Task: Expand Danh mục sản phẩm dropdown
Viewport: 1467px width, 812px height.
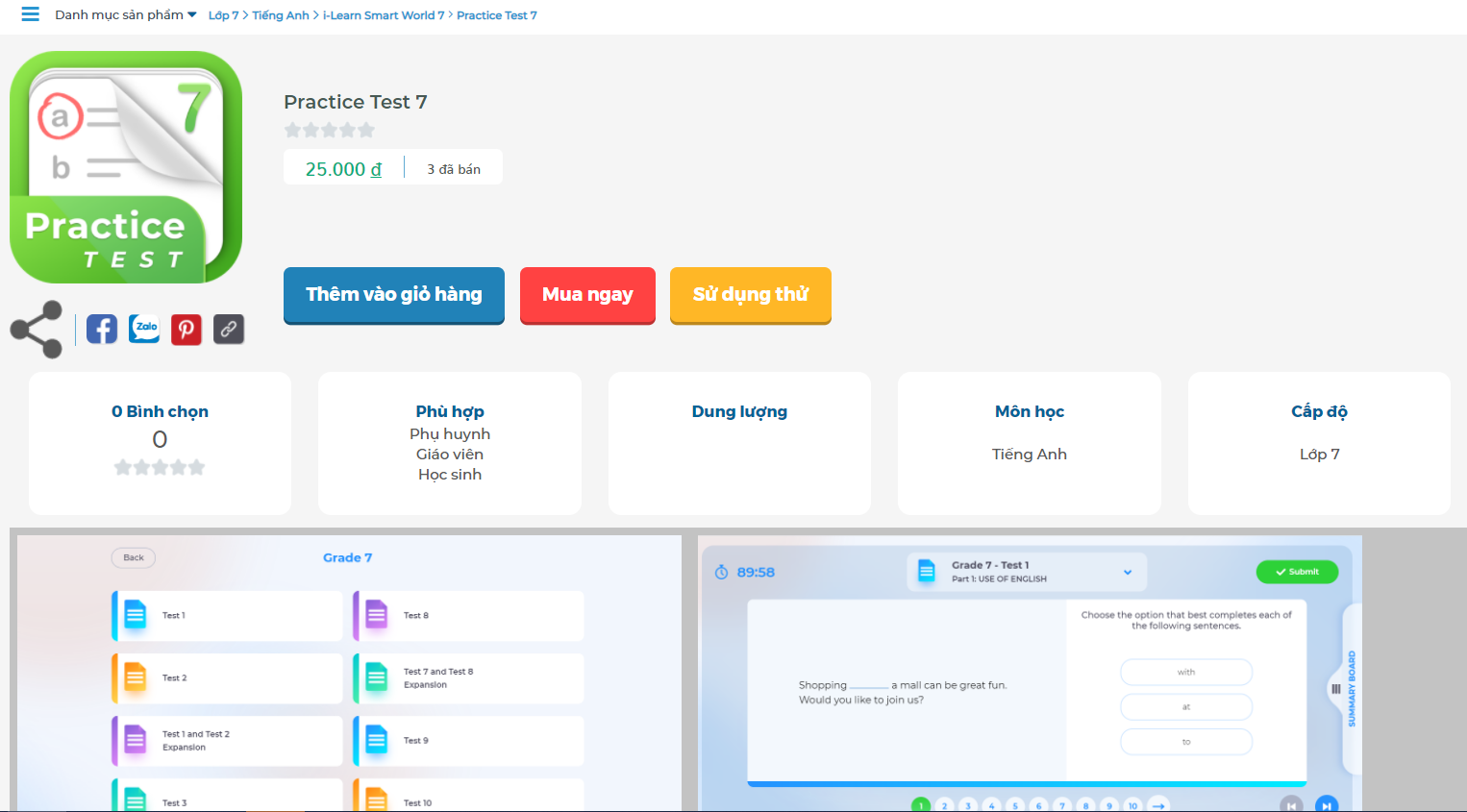Action: pyautogui.click(x=126, y=14)
